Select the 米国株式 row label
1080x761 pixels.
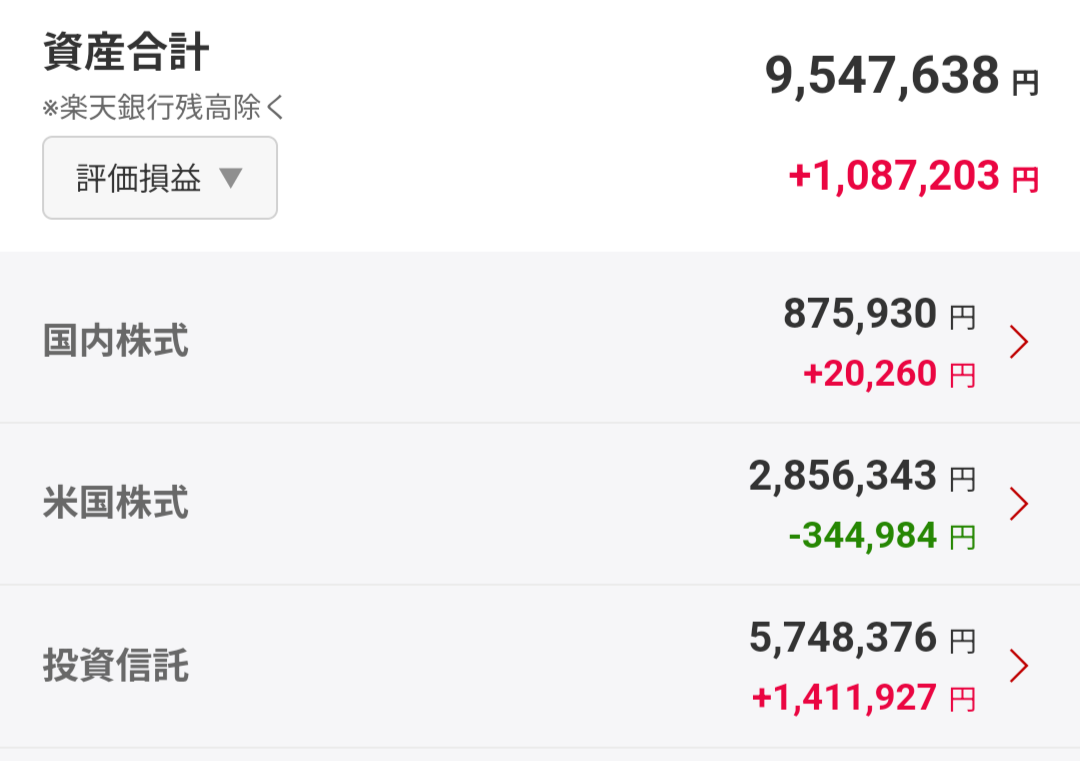pos(116,502)
